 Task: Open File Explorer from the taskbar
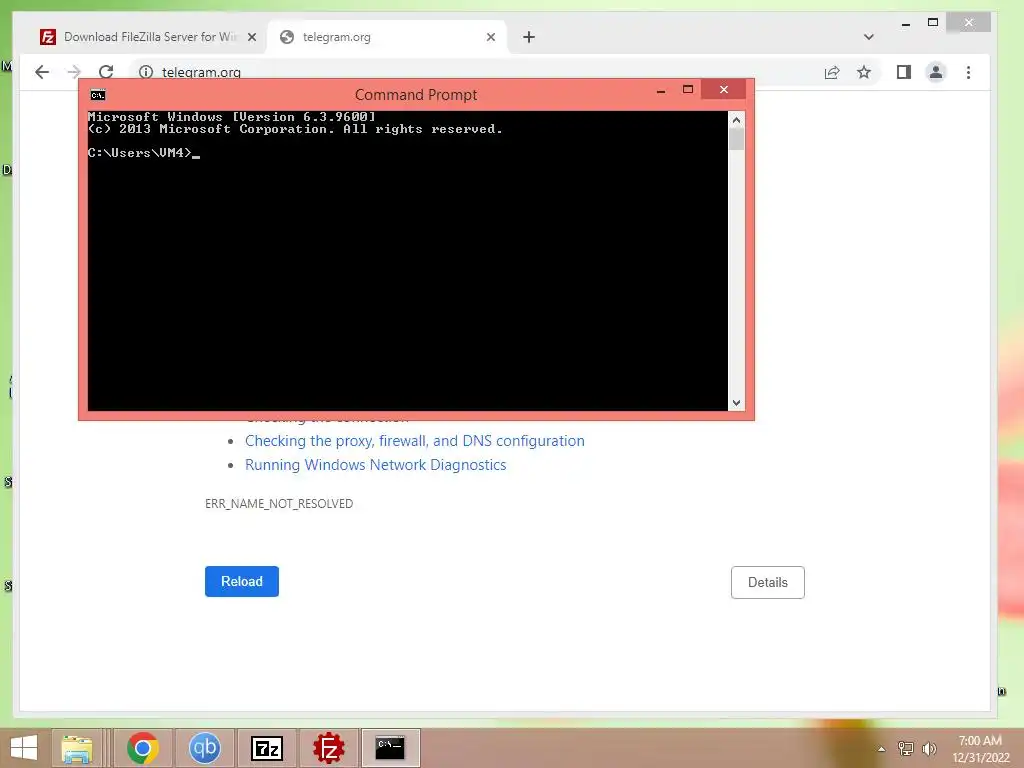(77, 748)
